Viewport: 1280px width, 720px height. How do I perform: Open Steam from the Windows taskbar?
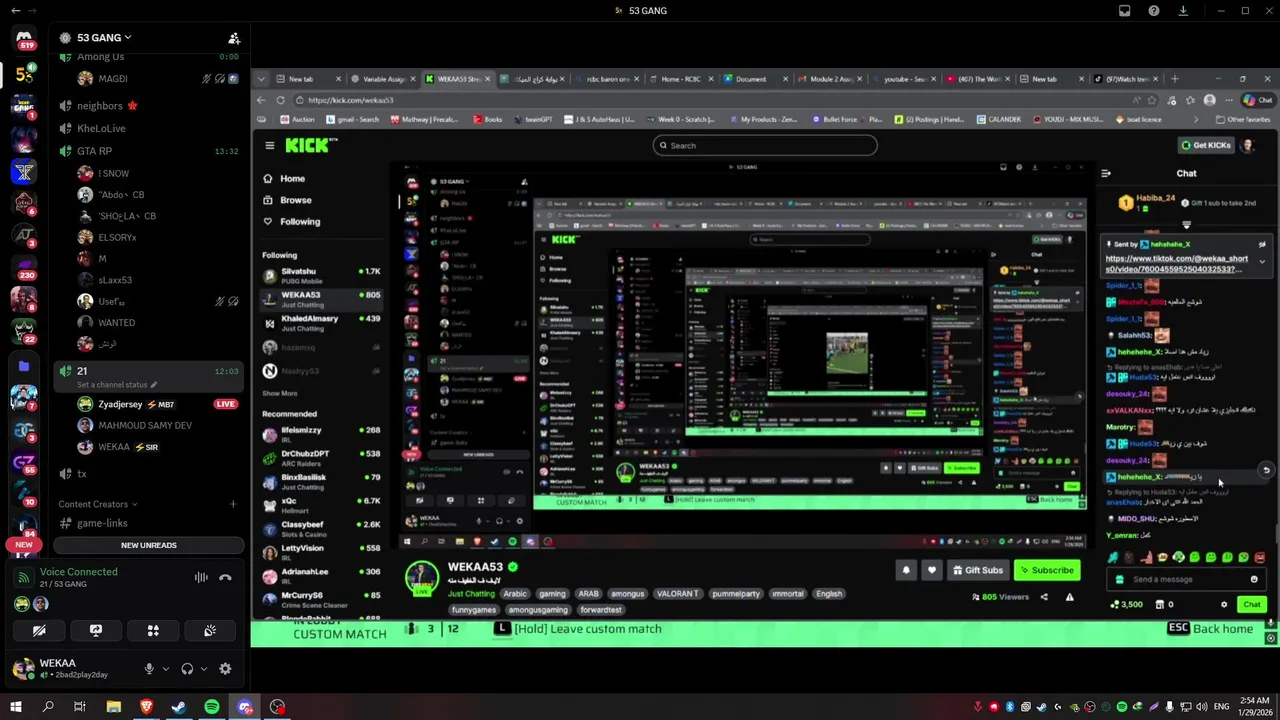pyautogui.click(x=179, y=707)
